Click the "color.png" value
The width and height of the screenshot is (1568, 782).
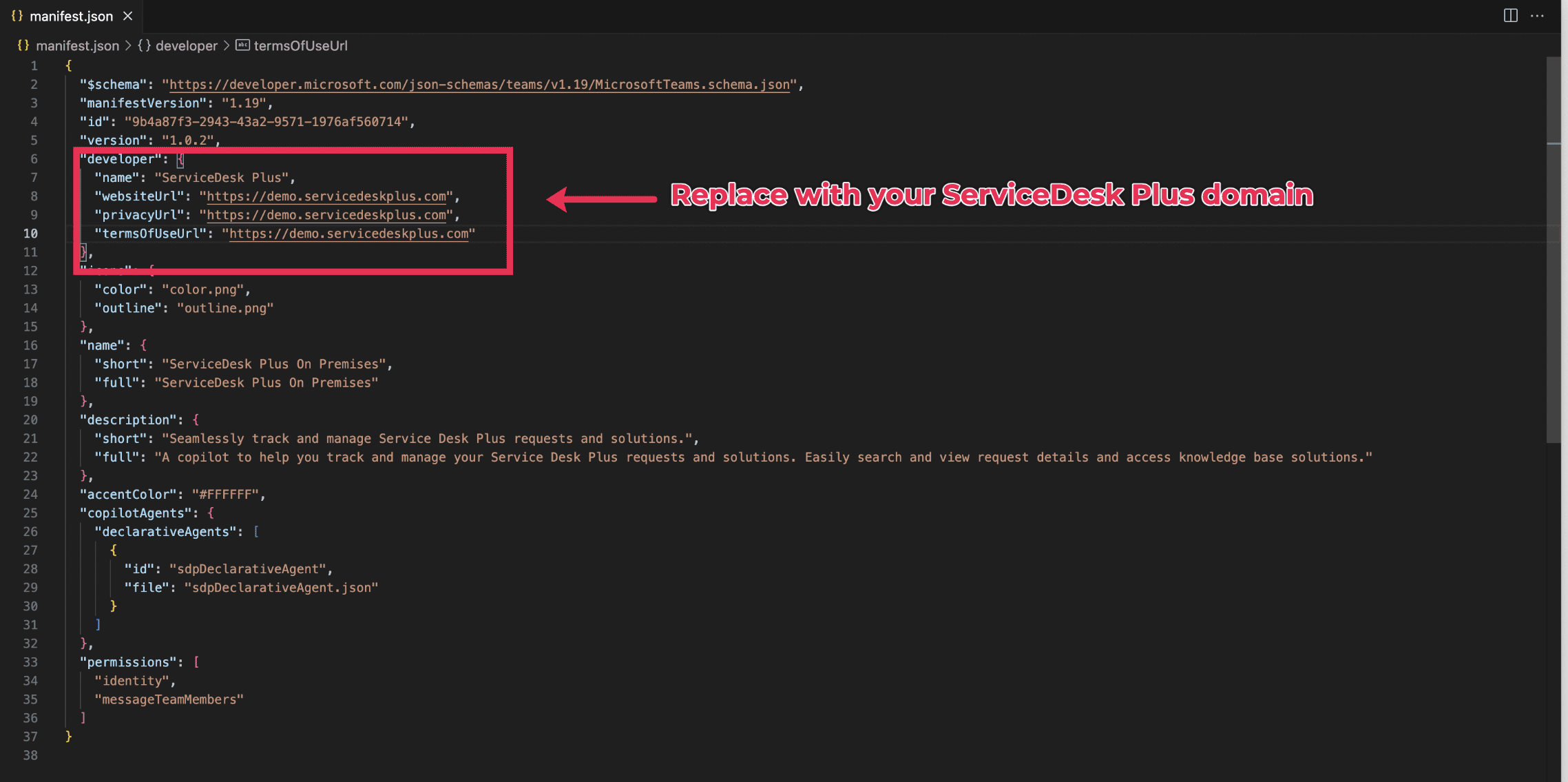pos(203,289)
